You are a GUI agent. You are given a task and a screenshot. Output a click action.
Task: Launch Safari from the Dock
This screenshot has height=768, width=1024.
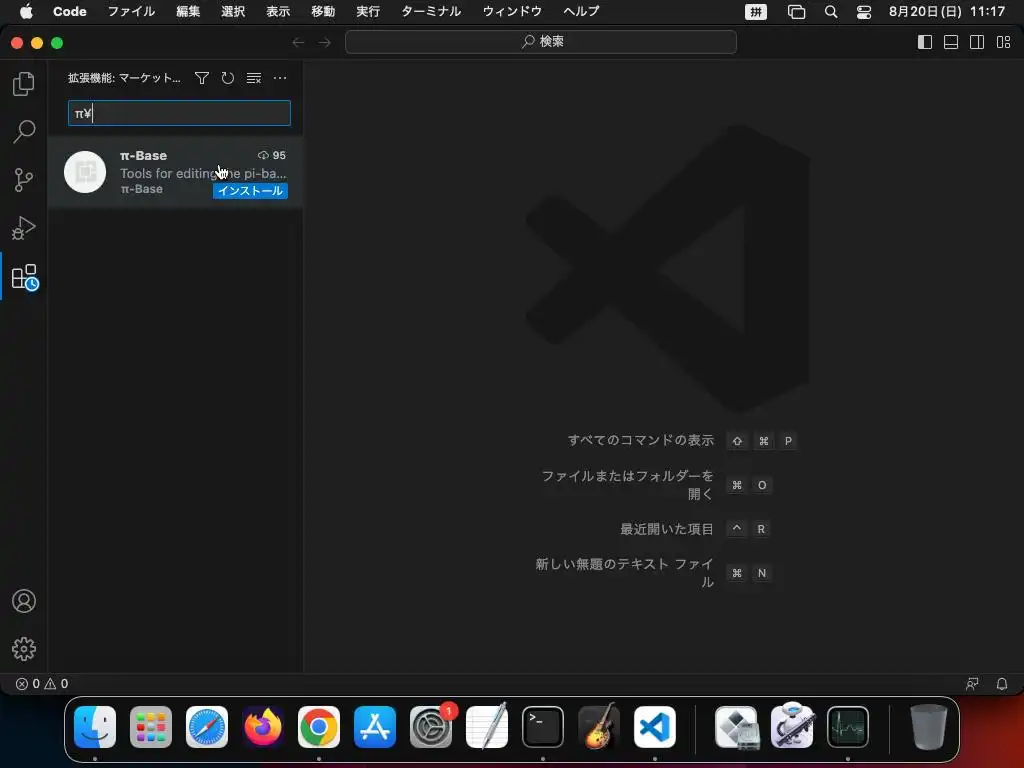(207, 727)
